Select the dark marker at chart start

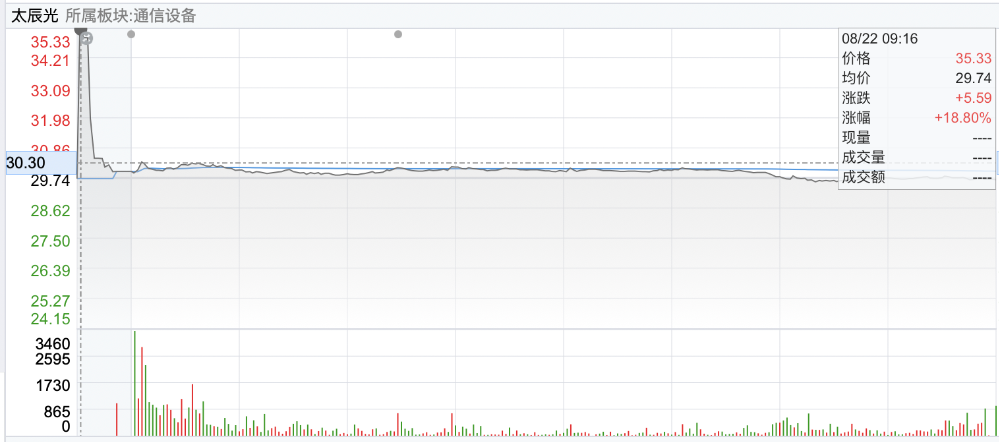pyautogui.click(x=80, y=31)
